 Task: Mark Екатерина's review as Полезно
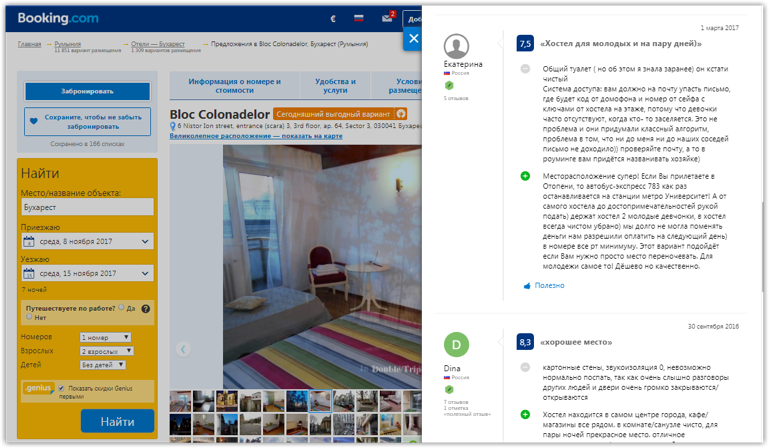pos(549,286)
